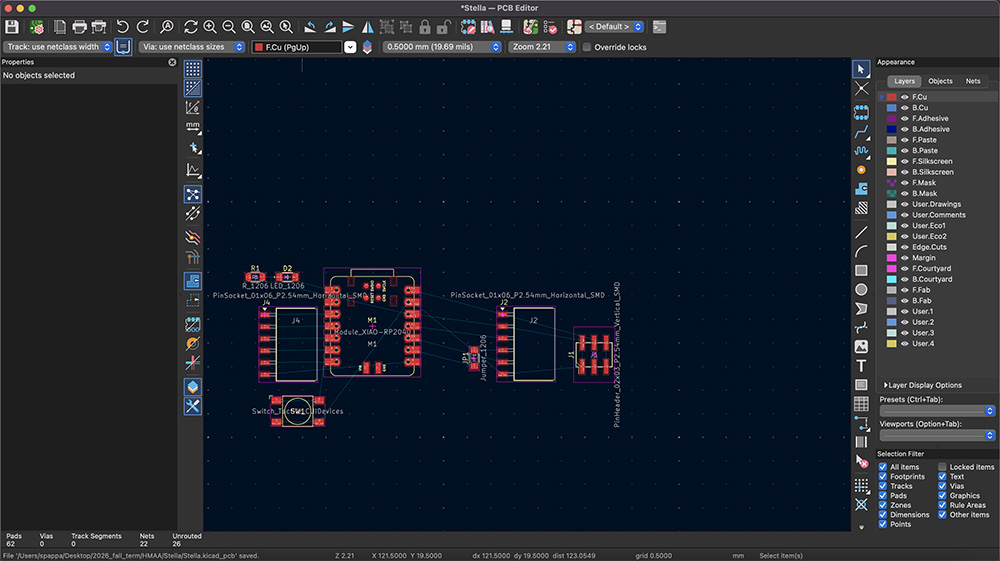Redo the last edit
This screenshot has height=561, width=1000.
143,27
